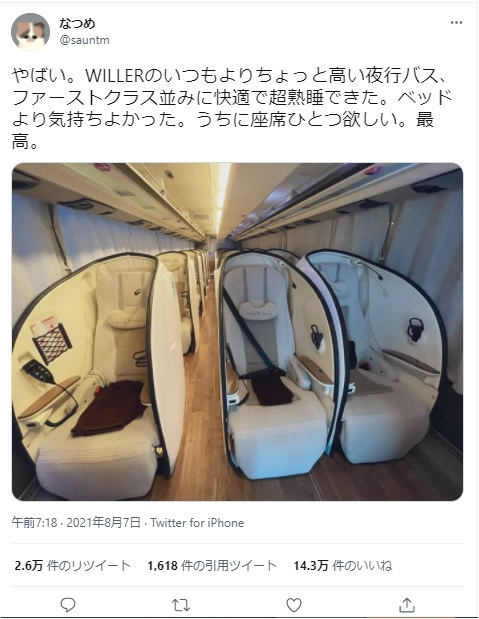Click the left pod seat in photo

(x=99, y=375)
